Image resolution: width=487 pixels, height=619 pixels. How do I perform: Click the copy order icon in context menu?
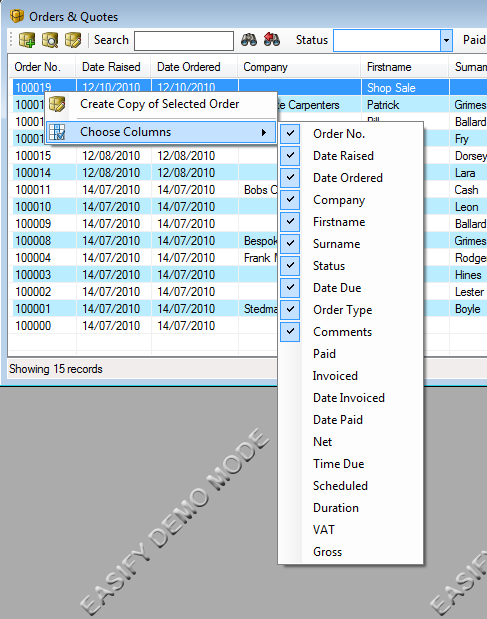click(x=57, y=104)
